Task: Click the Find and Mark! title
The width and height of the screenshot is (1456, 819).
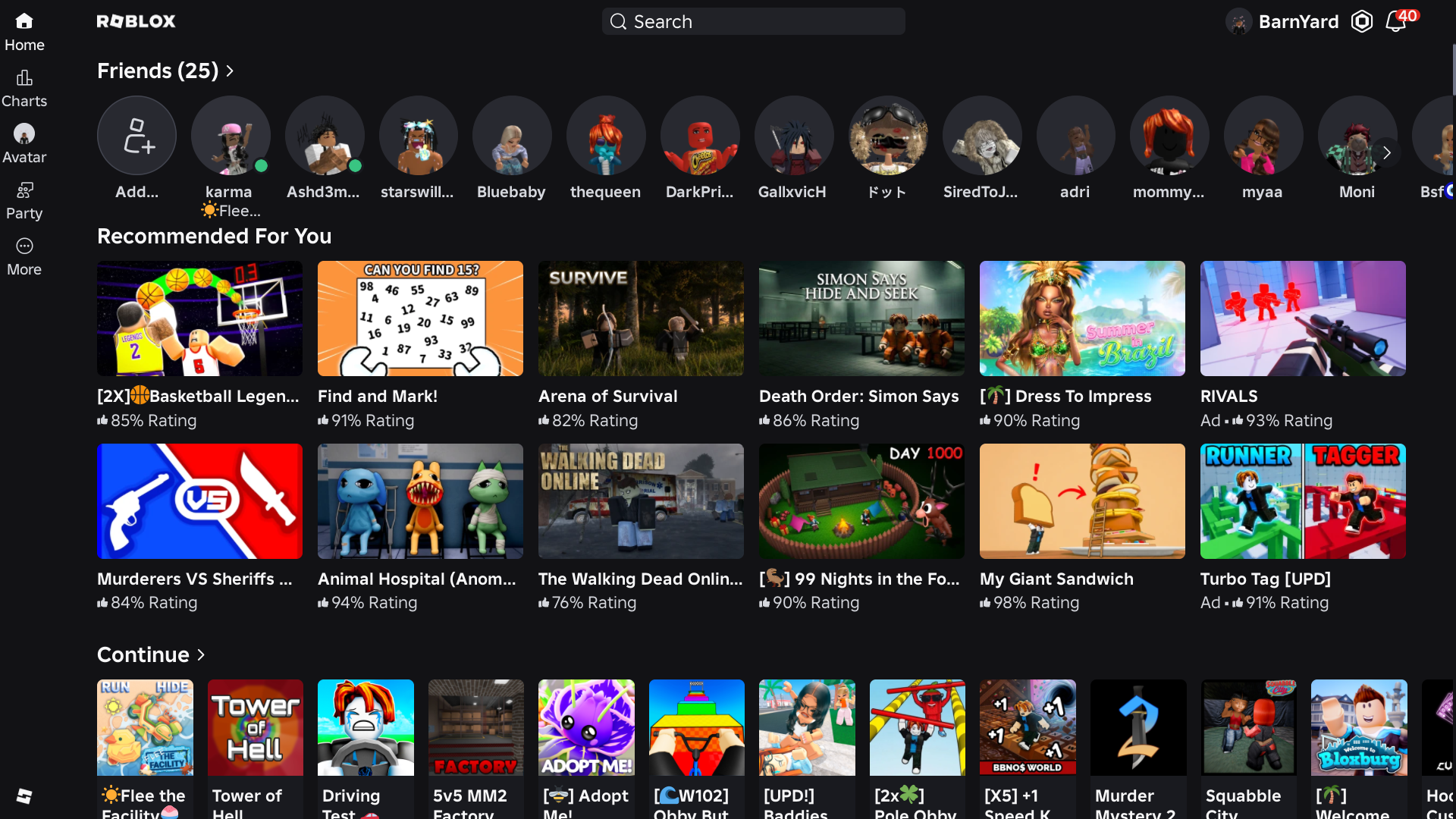Action: click(378, 396)
